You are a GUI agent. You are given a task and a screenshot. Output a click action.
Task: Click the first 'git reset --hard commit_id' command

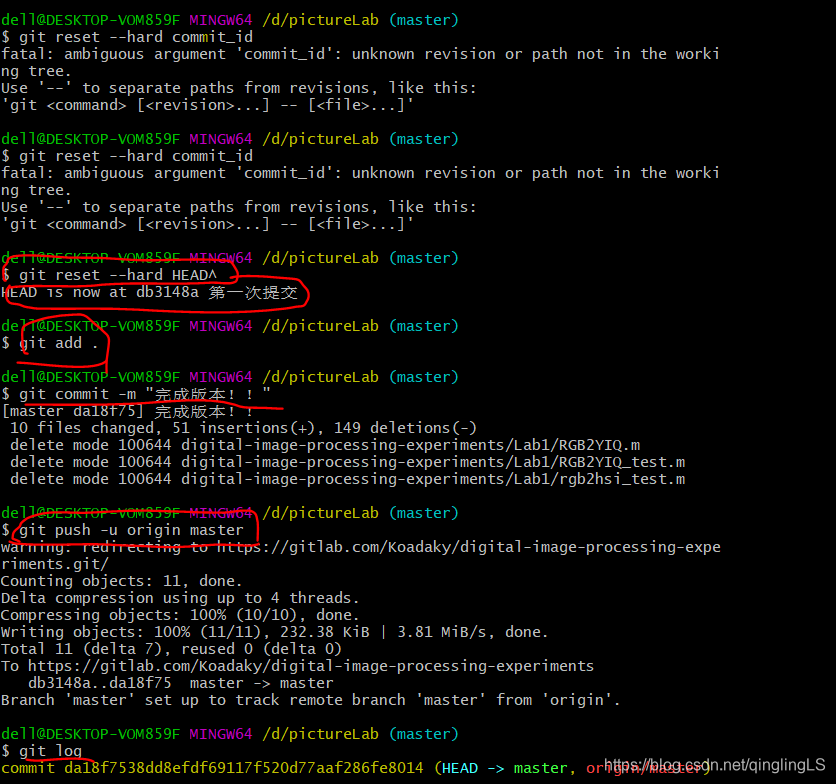point(127,37)
